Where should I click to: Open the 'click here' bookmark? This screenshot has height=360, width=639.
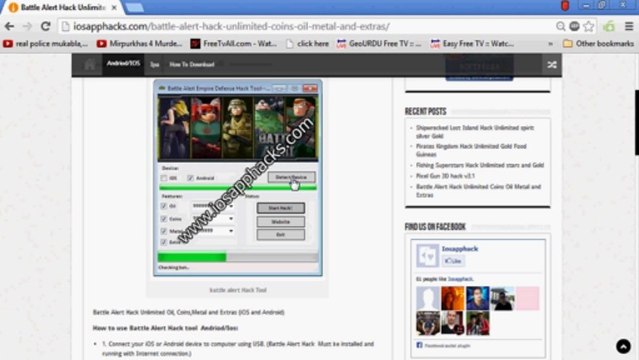point(307,44)
